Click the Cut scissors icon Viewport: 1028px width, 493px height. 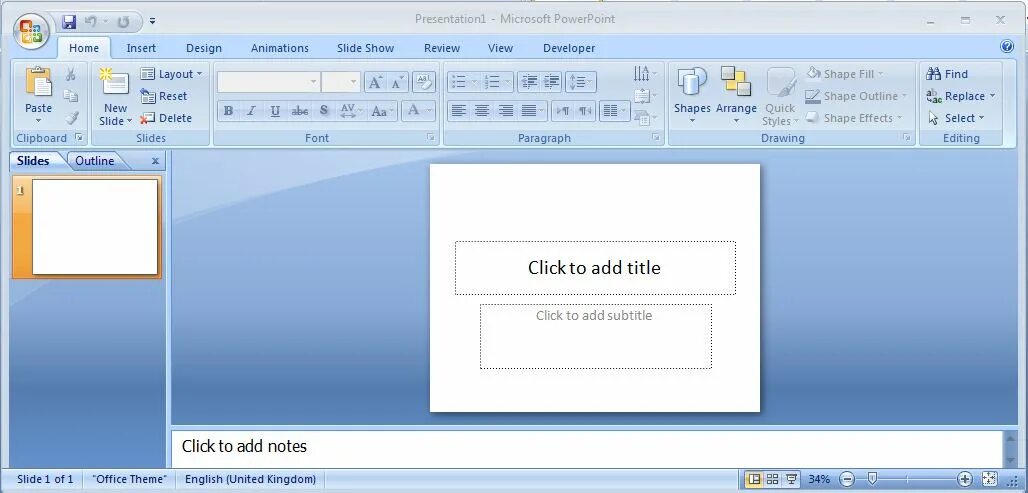71,74
